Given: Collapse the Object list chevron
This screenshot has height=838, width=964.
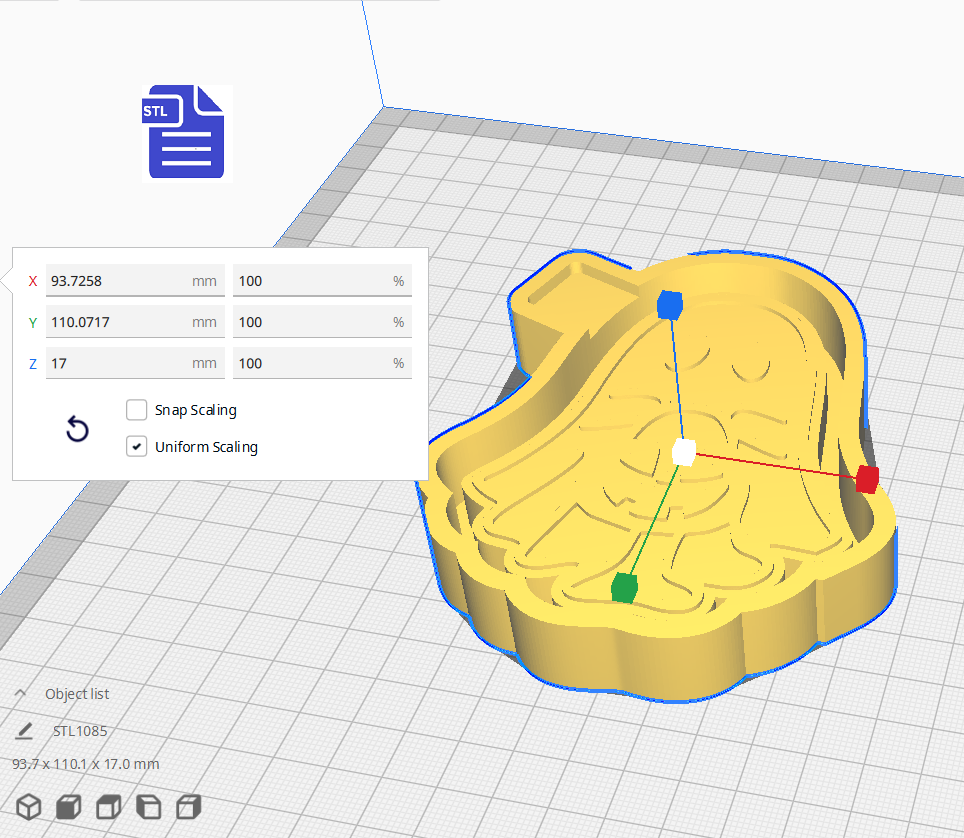Looking at the screenshot, I should 20,694.
